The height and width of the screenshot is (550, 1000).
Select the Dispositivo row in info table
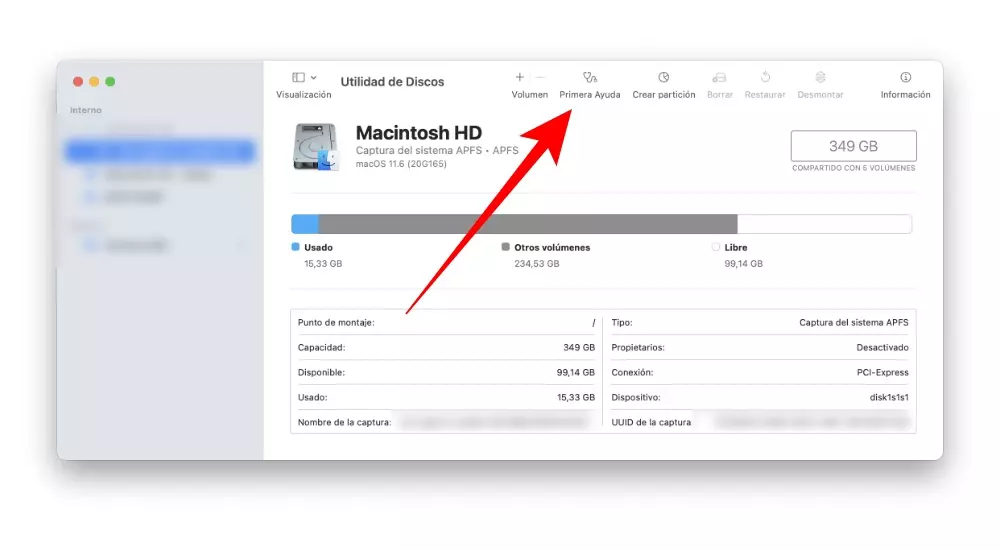point(760,397)
